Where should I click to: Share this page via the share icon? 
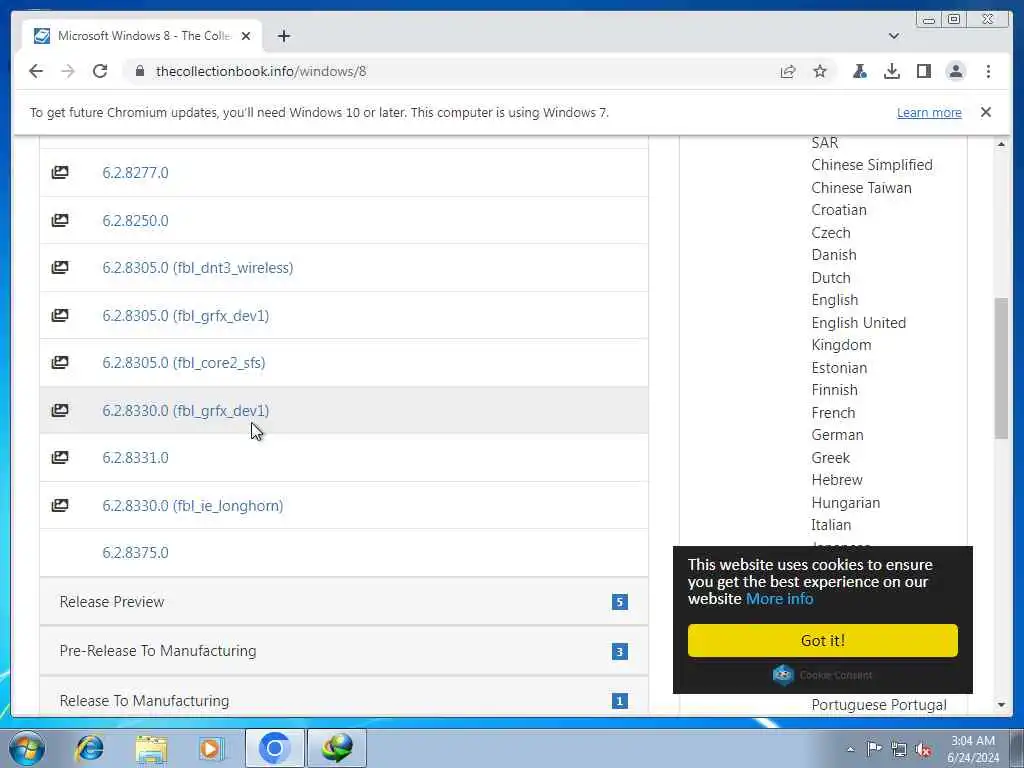788,71
